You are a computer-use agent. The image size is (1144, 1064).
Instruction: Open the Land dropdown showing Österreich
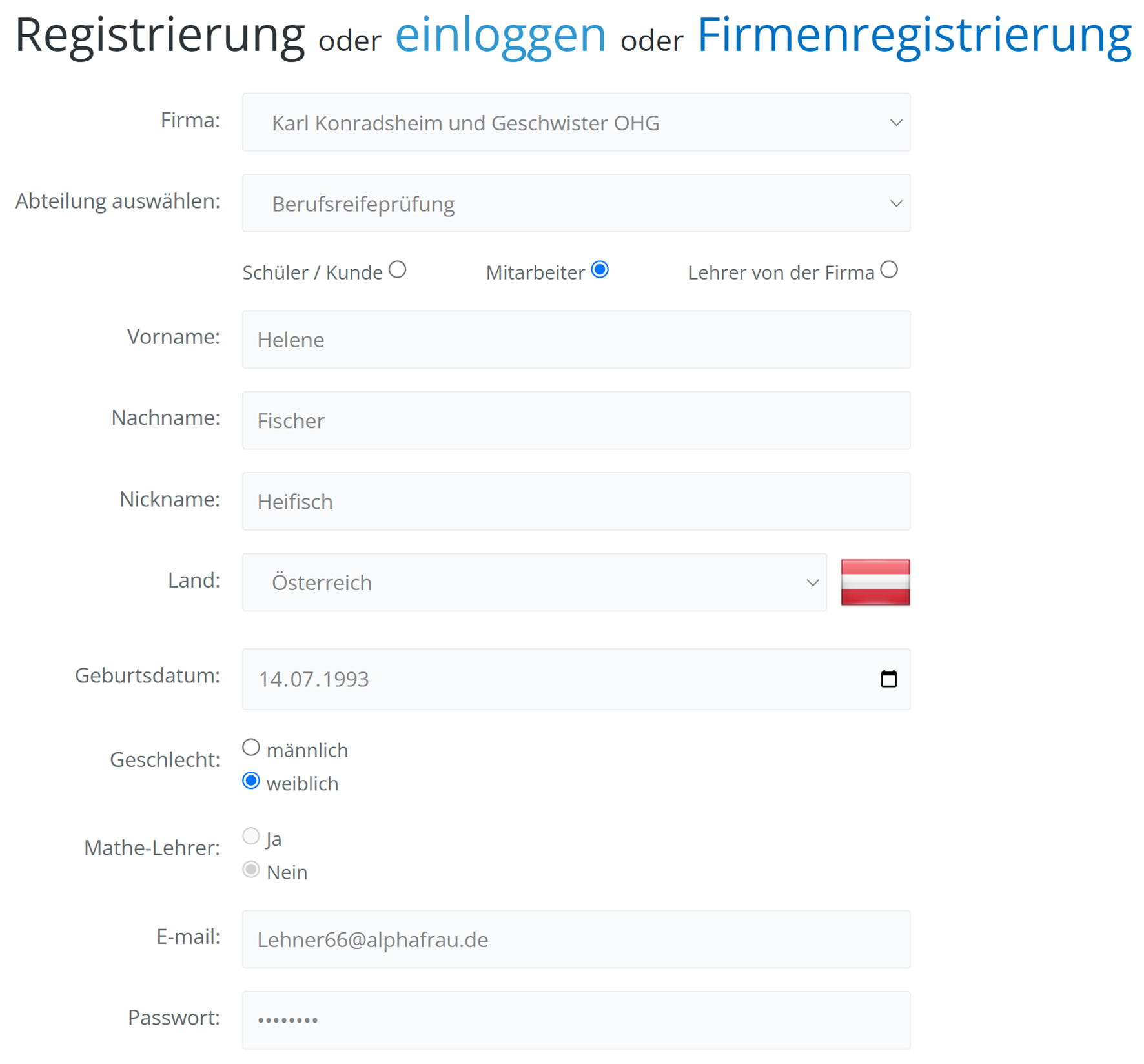click(x=534, y=582)
